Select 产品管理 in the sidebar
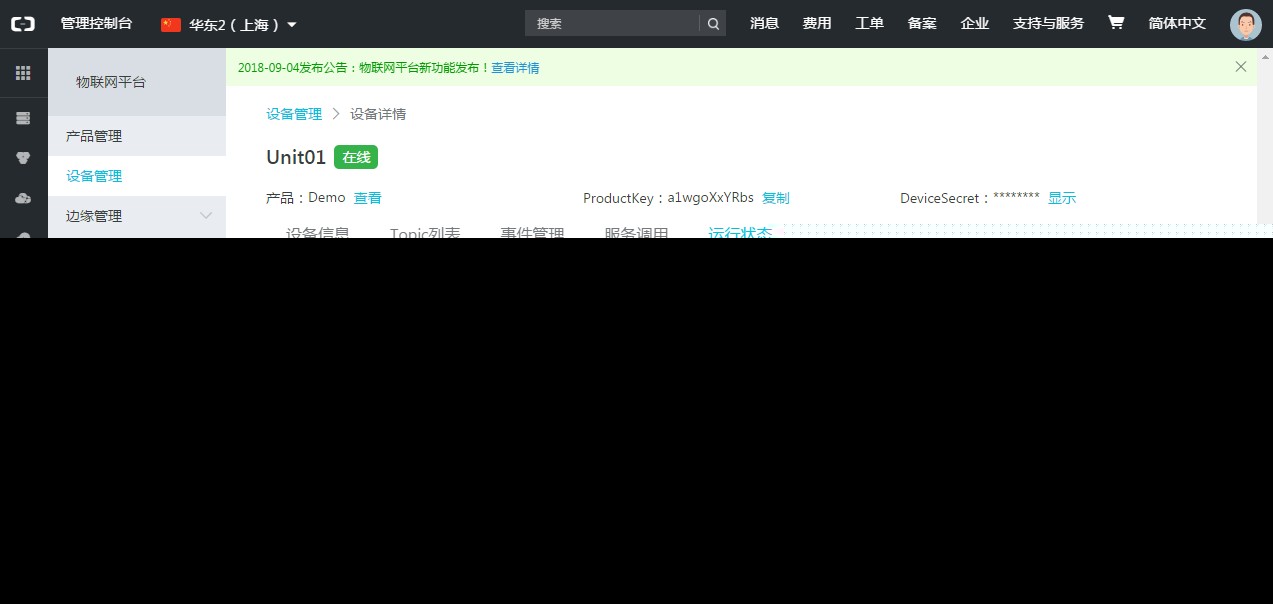Image resolution: width=1273 pixels, height=604 pixels. point(137,136)
